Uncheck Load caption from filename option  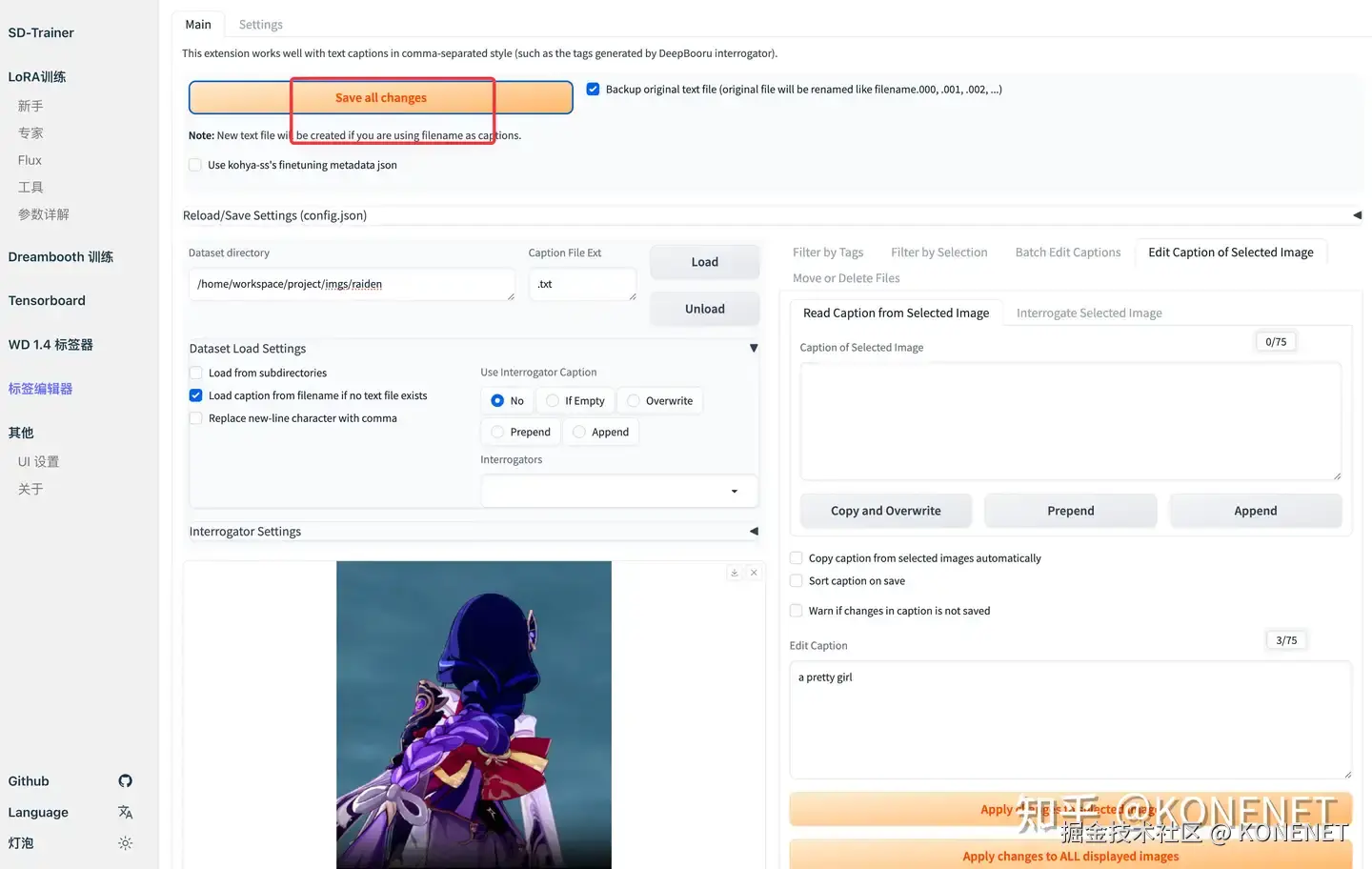tap(195, 395)
